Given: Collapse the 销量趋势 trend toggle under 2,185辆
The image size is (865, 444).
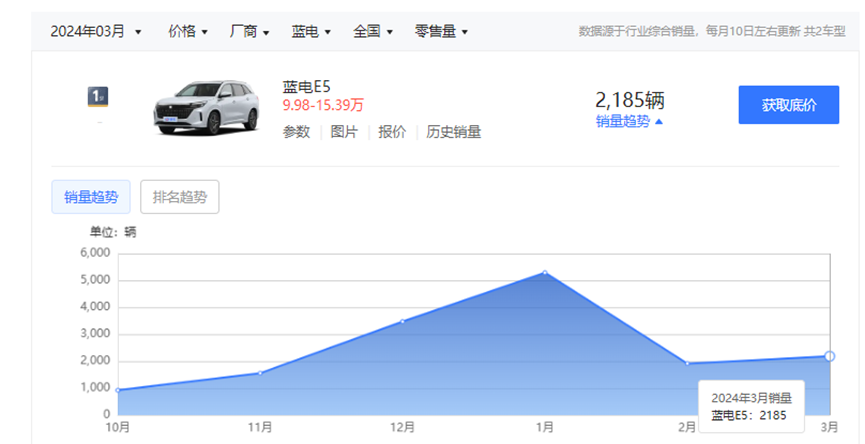Looking at the screenshot, I should point(629,121).
